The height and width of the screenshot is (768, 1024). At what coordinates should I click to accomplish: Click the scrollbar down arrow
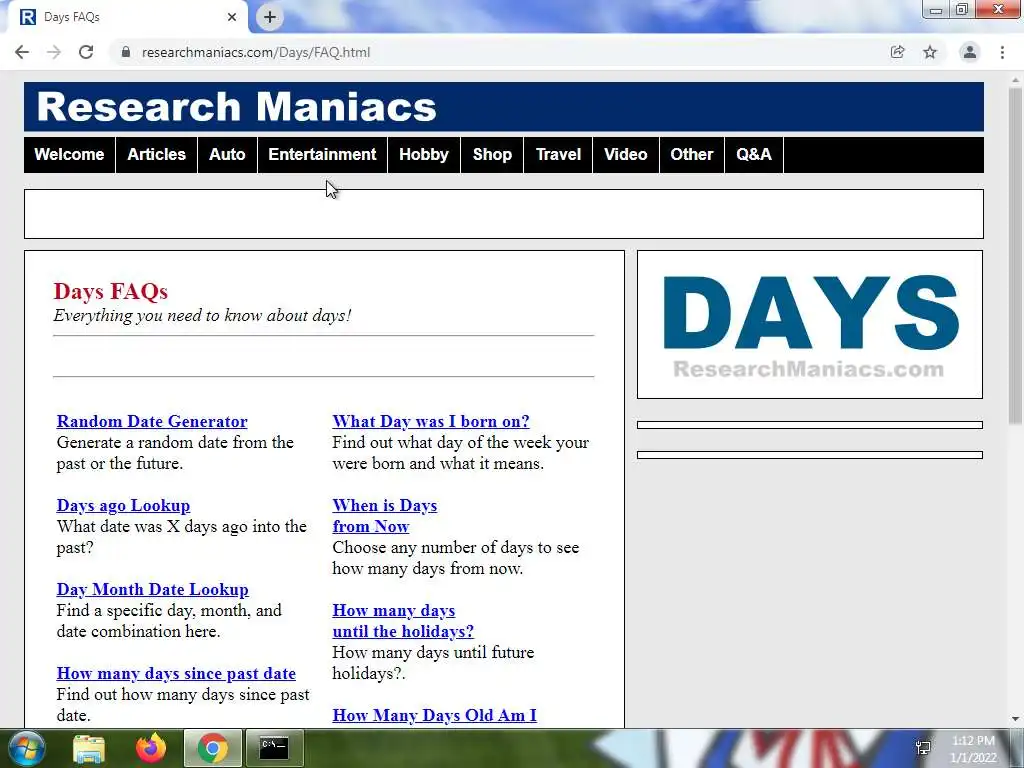pos(1015,719)
